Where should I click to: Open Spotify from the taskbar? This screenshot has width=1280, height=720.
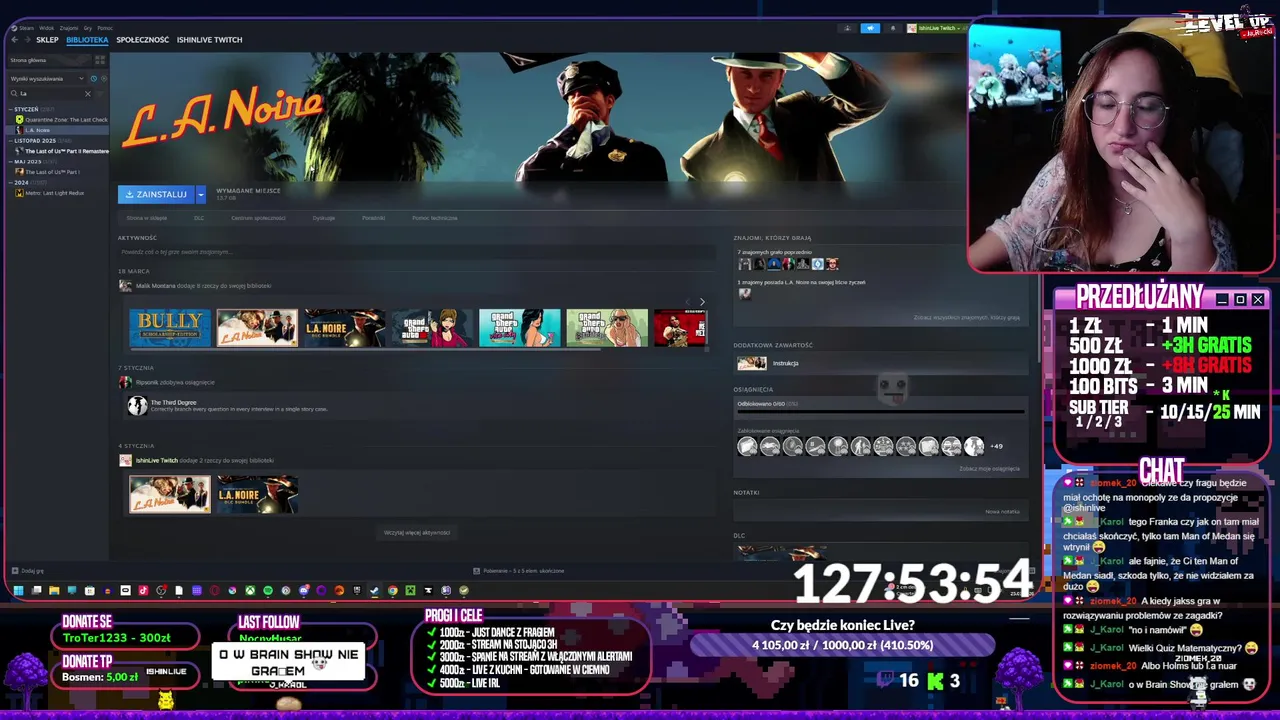[x=268, y=590]
